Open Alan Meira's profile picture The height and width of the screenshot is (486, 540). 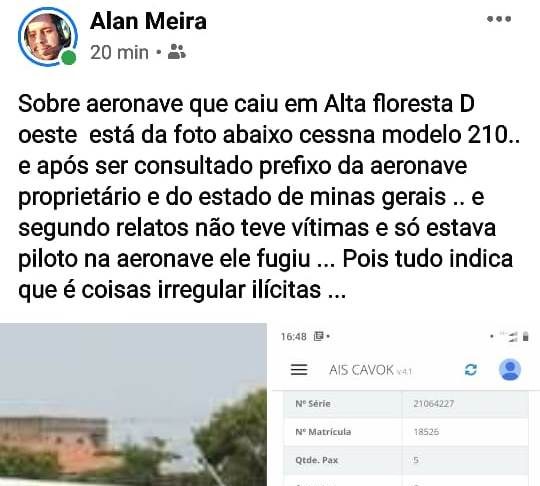pyautogui.click(x=47, y=37)
